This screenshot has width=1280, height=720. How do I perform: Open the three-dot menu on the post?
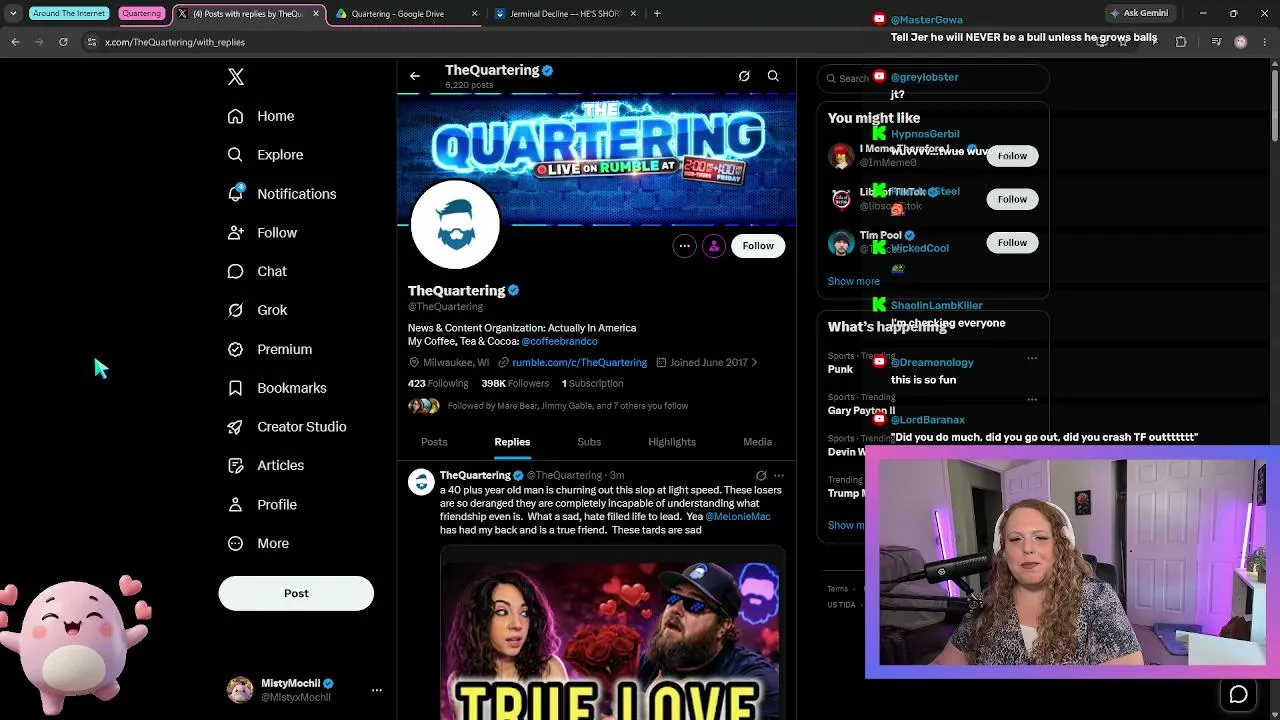(779, 476)
